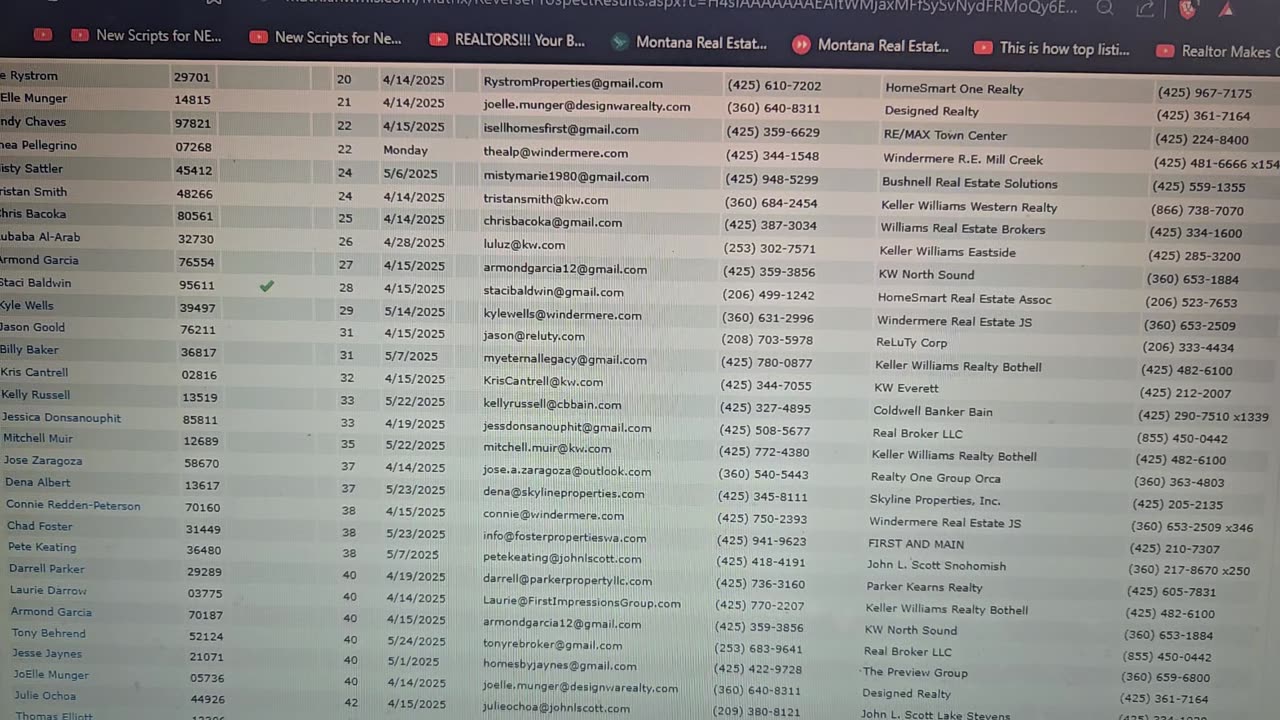Click office phone (866) 738-7070
This screenshot has width=1280, height=720.
point(1198,211)
